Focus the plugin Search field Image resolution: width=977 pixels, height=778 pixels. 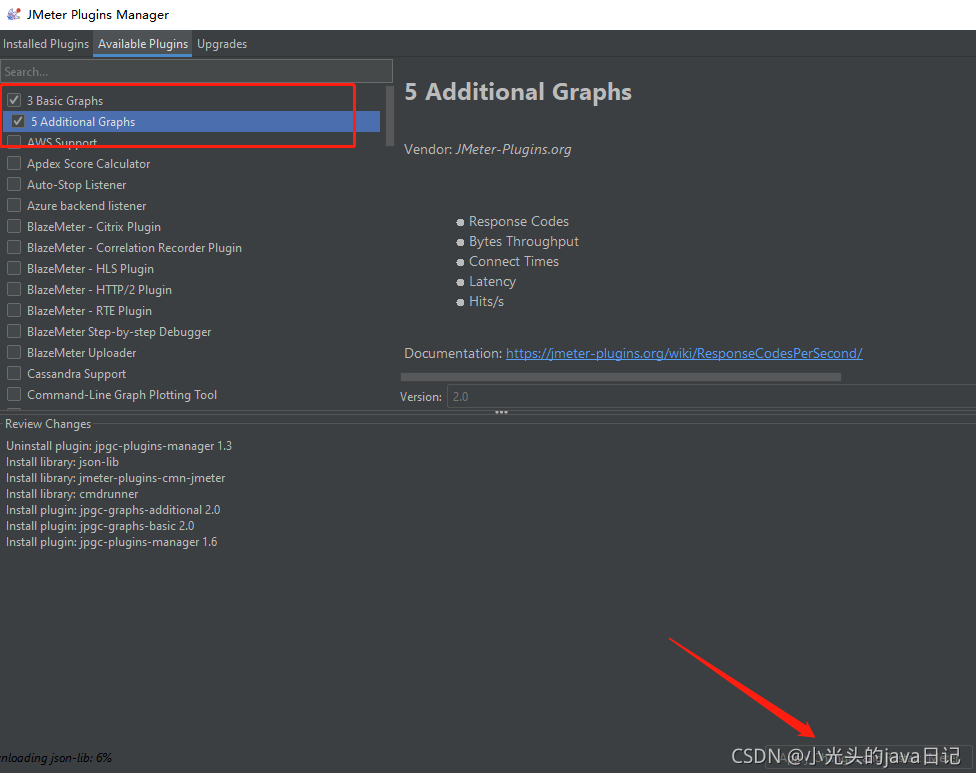(196, 71)
